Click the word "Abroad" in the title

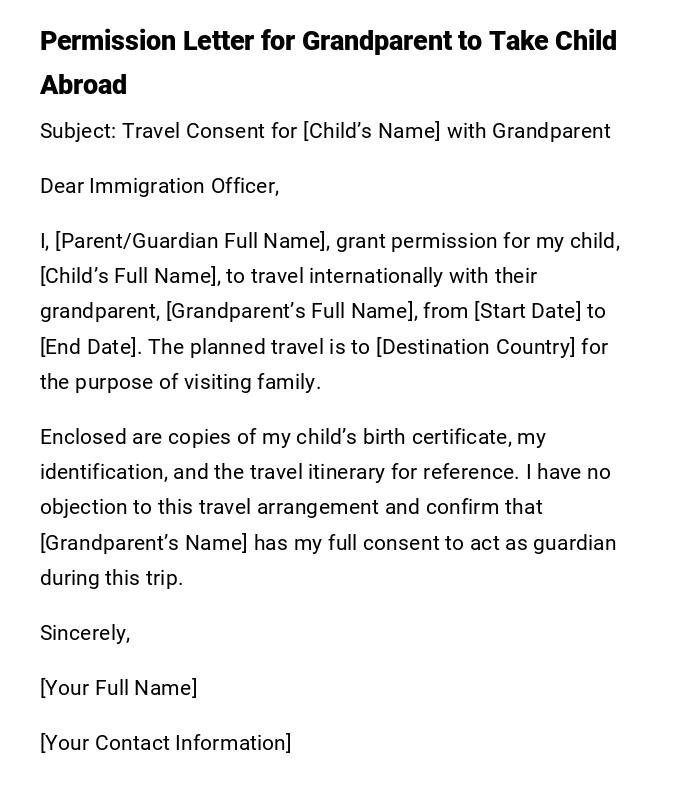[84, 85]
